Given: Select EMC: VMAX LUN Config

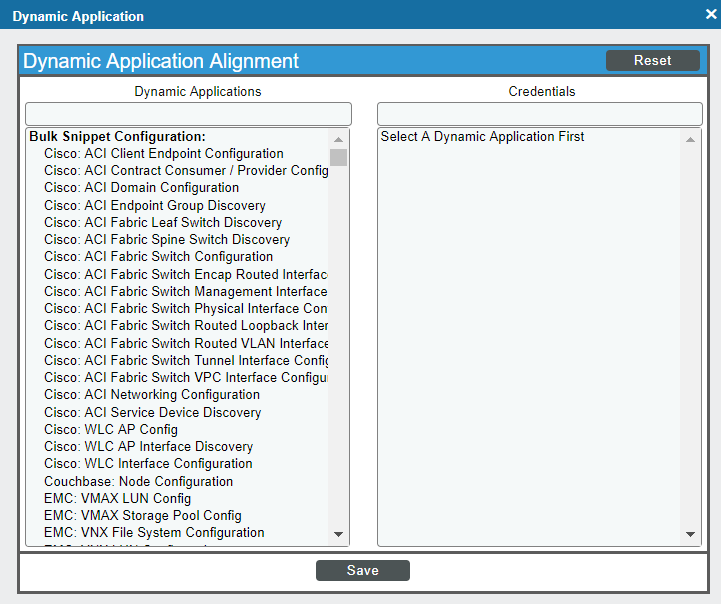Looking at the screenshot, I should 117,498.
